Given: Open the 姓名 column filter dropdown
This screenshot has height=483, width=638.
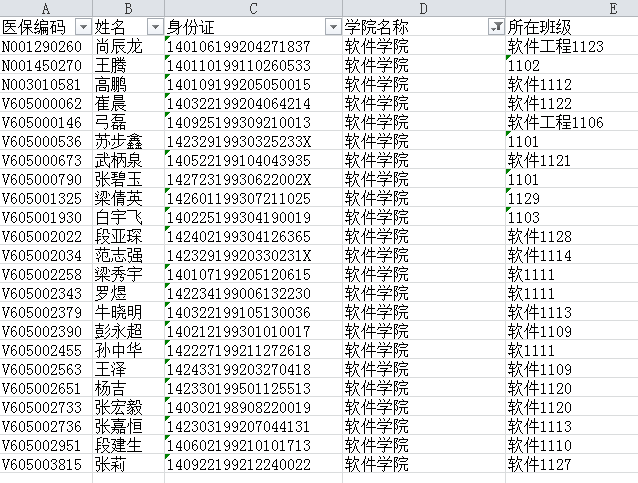Looking at the screenshot, I should click(155, 27).
